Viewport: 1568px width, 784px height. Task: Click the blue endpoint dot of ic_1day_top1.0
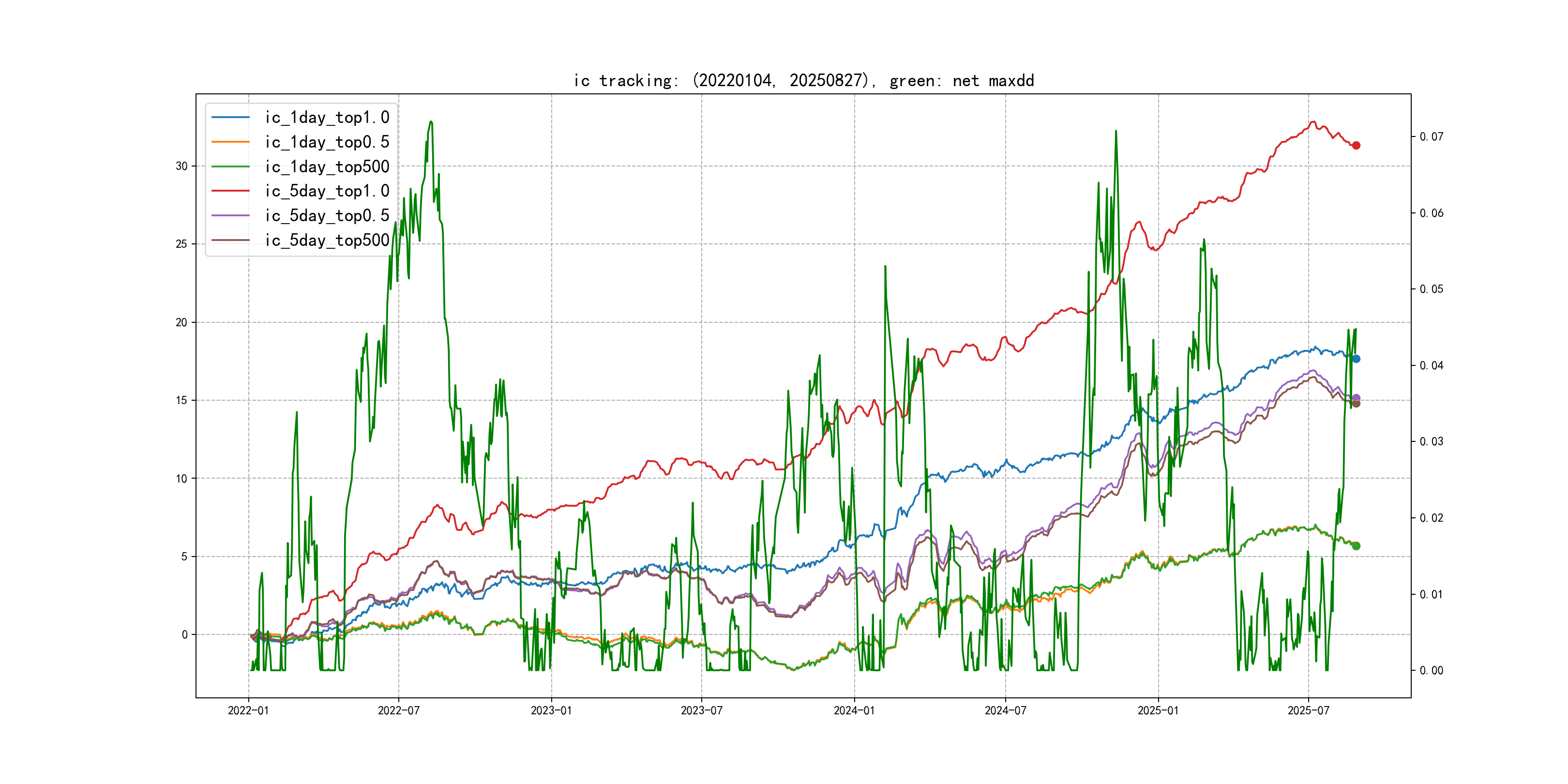(x=1356, y=359)
